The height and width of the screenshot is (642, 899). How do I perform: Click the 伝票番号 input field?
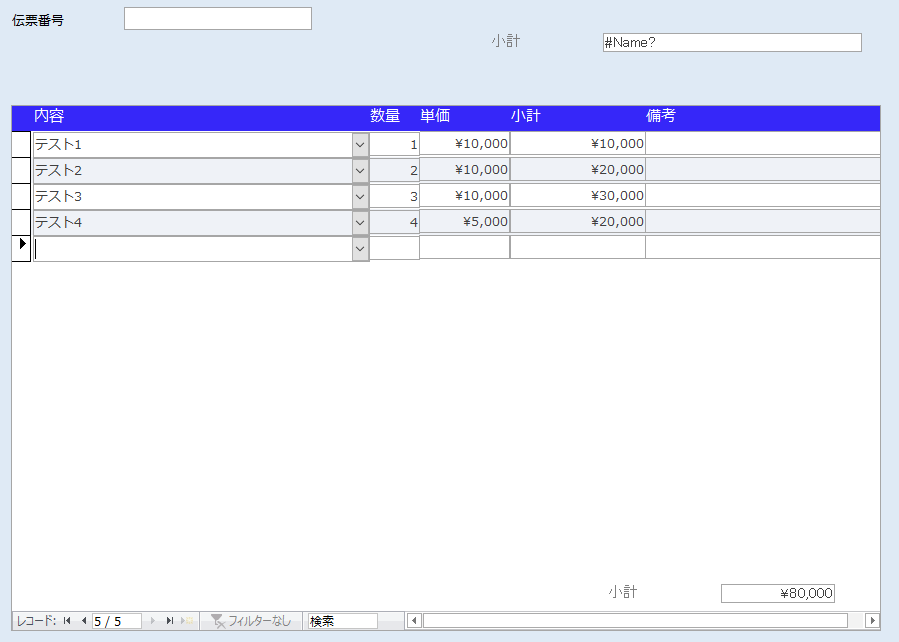click(217, 19)
